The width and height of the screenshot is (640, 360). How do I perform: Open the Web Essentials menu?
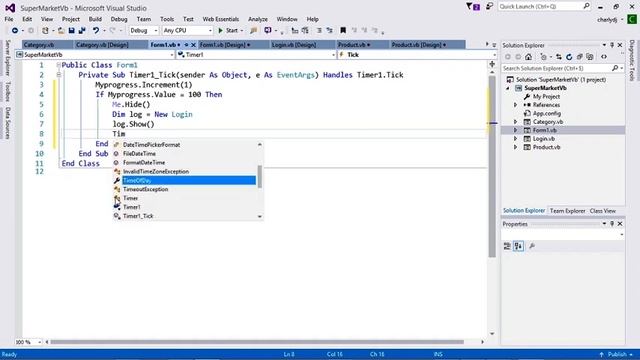(x=220, y=19)
